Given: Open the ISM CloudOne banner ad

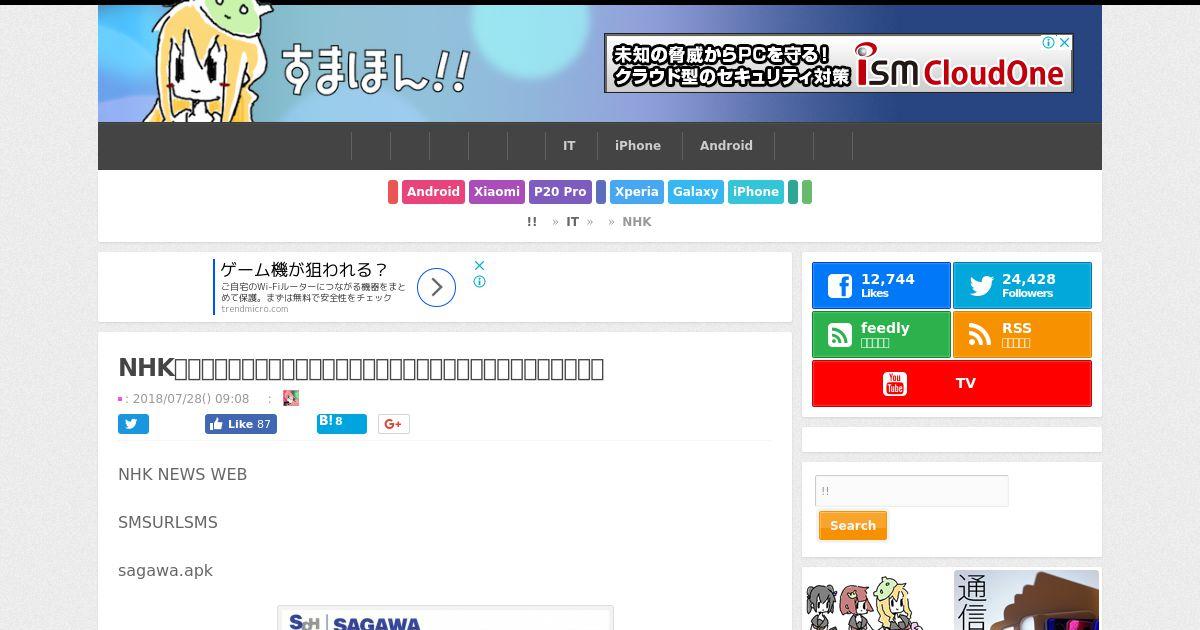Looking at the screenshot, I should (838, 64).
